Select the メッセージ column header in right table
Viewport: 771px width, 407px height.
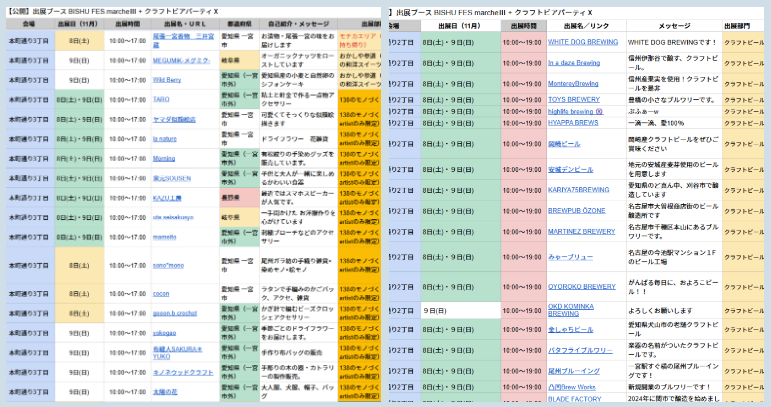click(672, 25)
